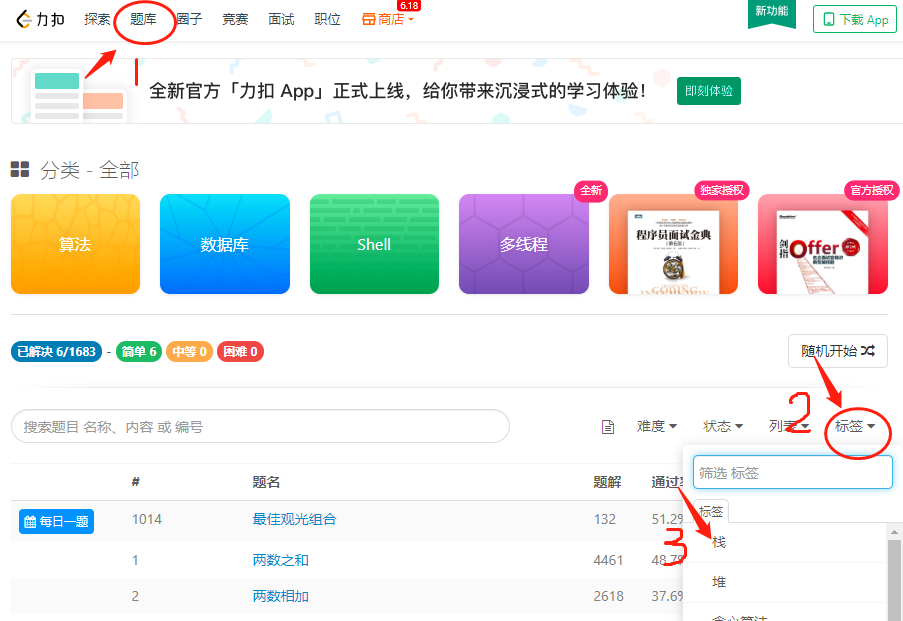Open the 商店 shopping icon with 6.18 badge
The width and height of the screenshot is (903, 621).
pyautogui.click(x=368, y=18)
